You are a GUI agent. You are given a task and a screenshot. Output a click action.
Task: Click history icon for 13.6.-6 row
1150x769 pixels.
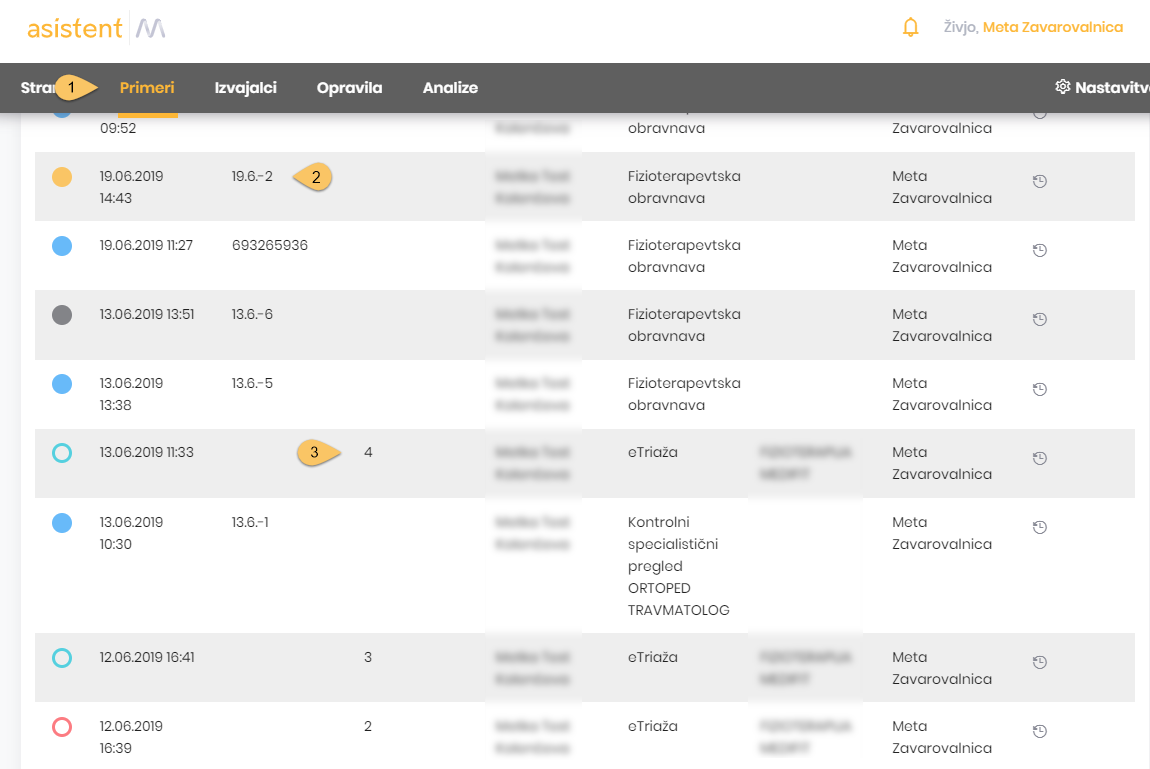coord(1039,320)
